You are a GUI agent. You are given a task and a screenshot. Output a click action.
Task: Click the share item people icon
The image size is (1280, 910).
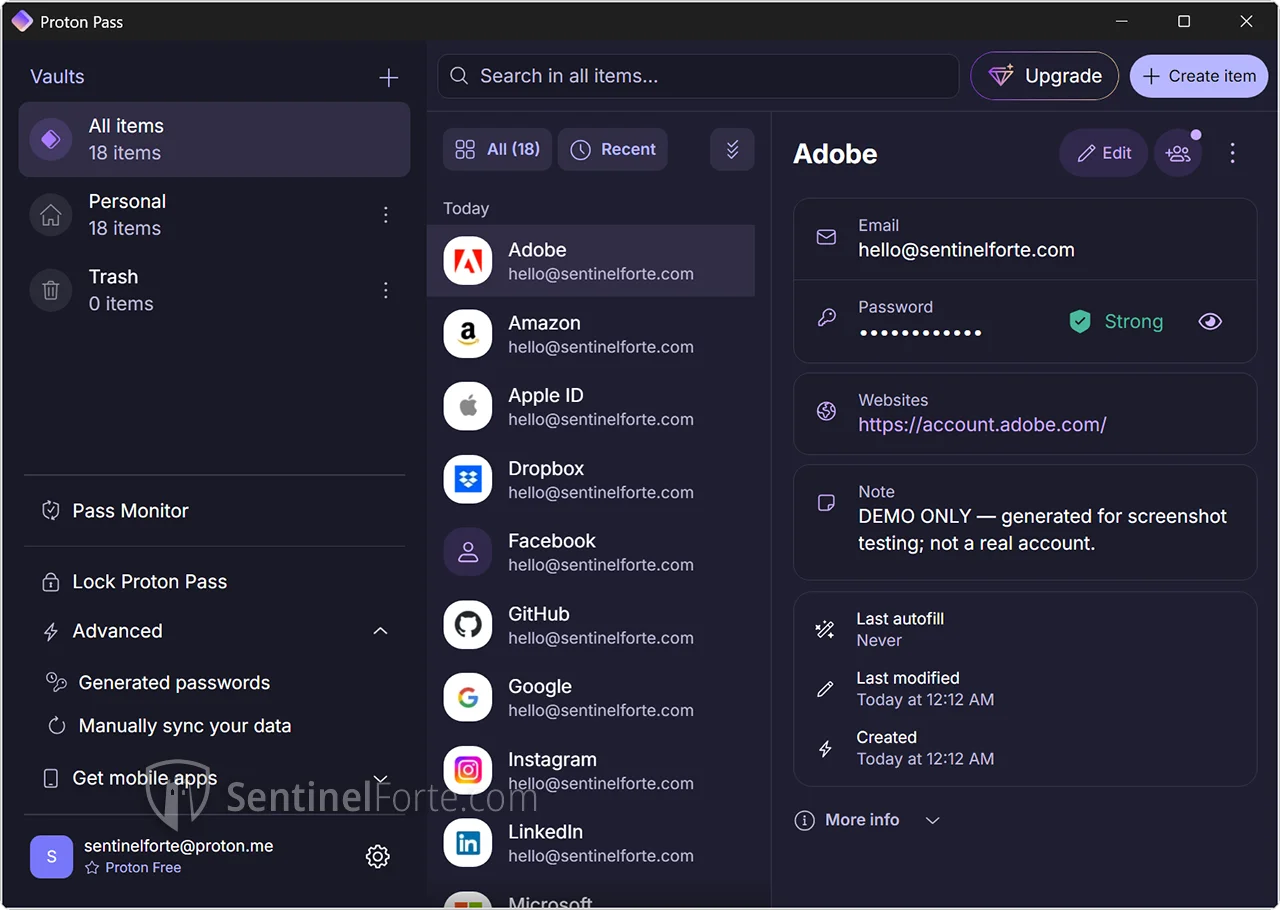click(x=1178, y=153)
